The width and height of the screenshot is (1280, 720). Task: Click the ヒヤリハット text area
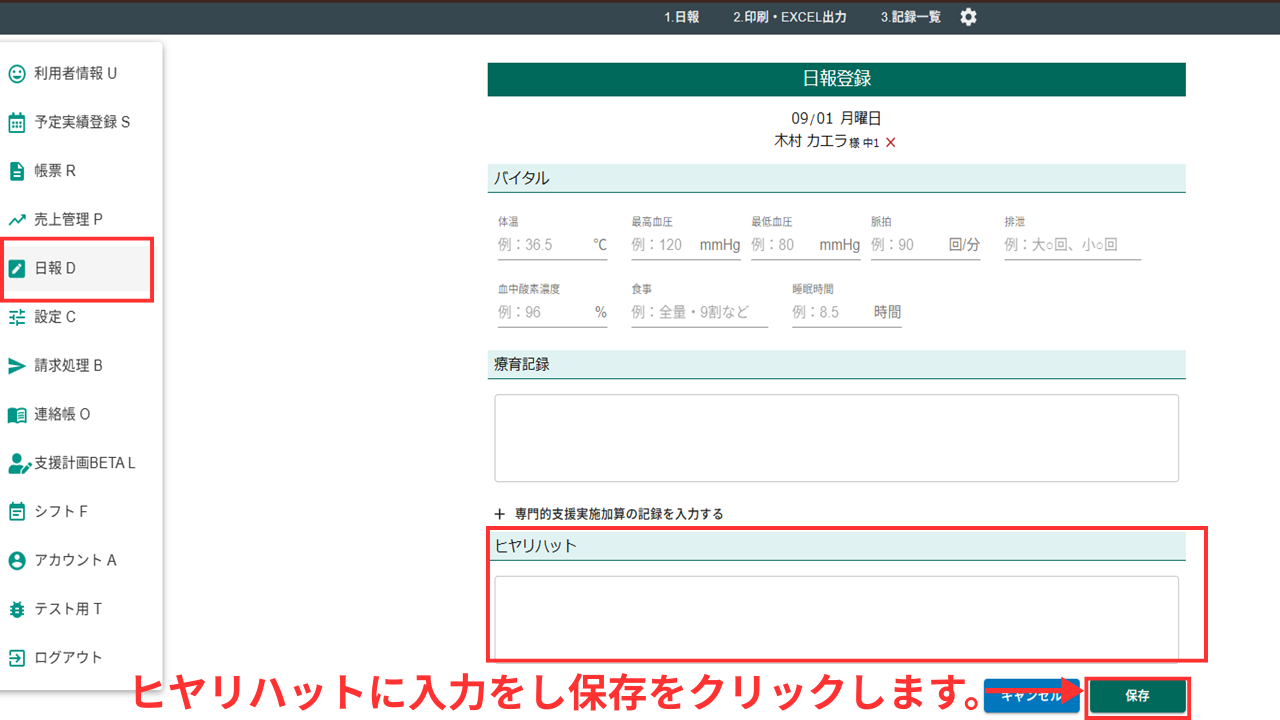(836, 615)
